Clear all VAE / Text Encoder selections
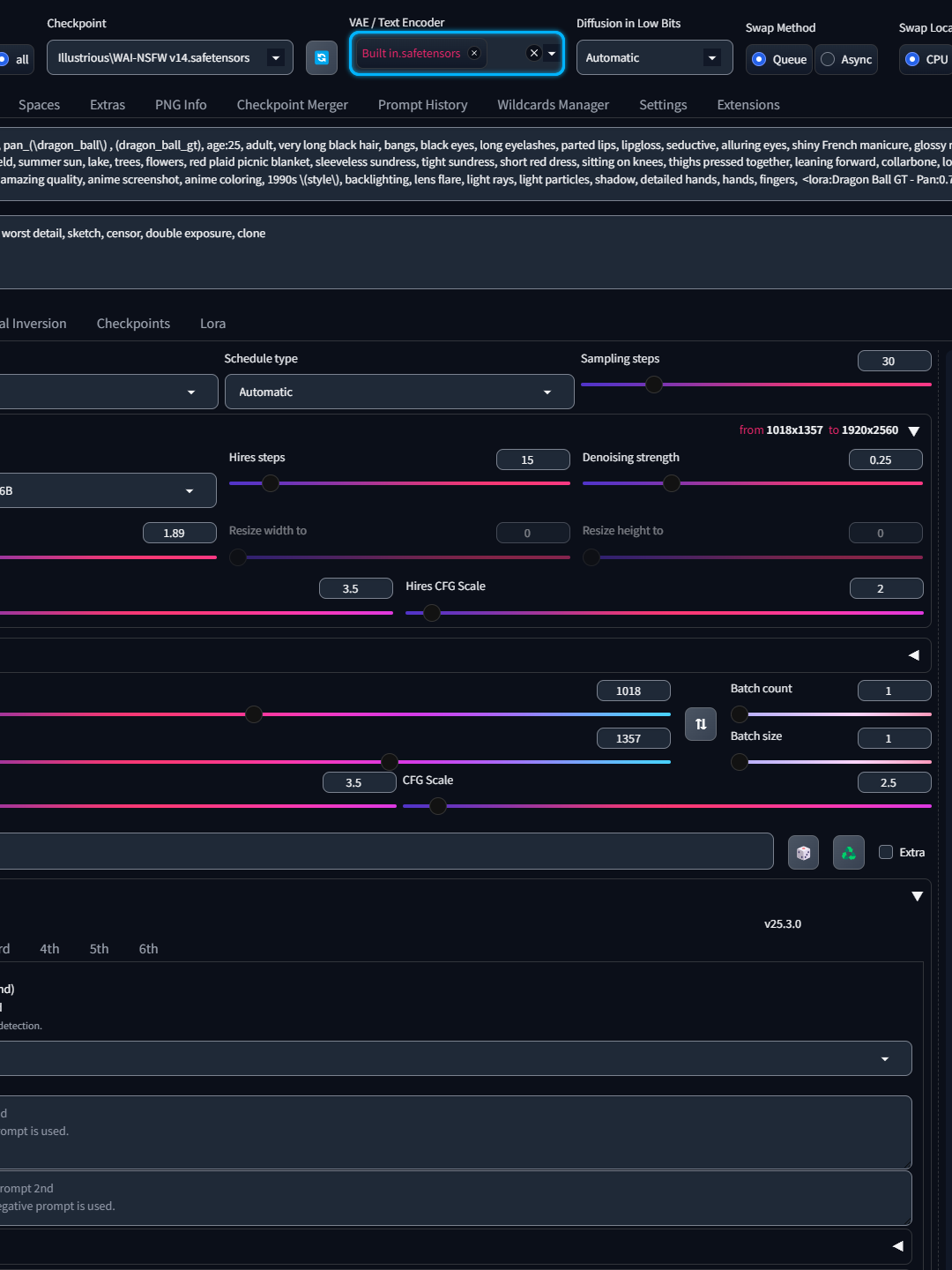This screenshot has height=1270, width=952. [533, 53]
